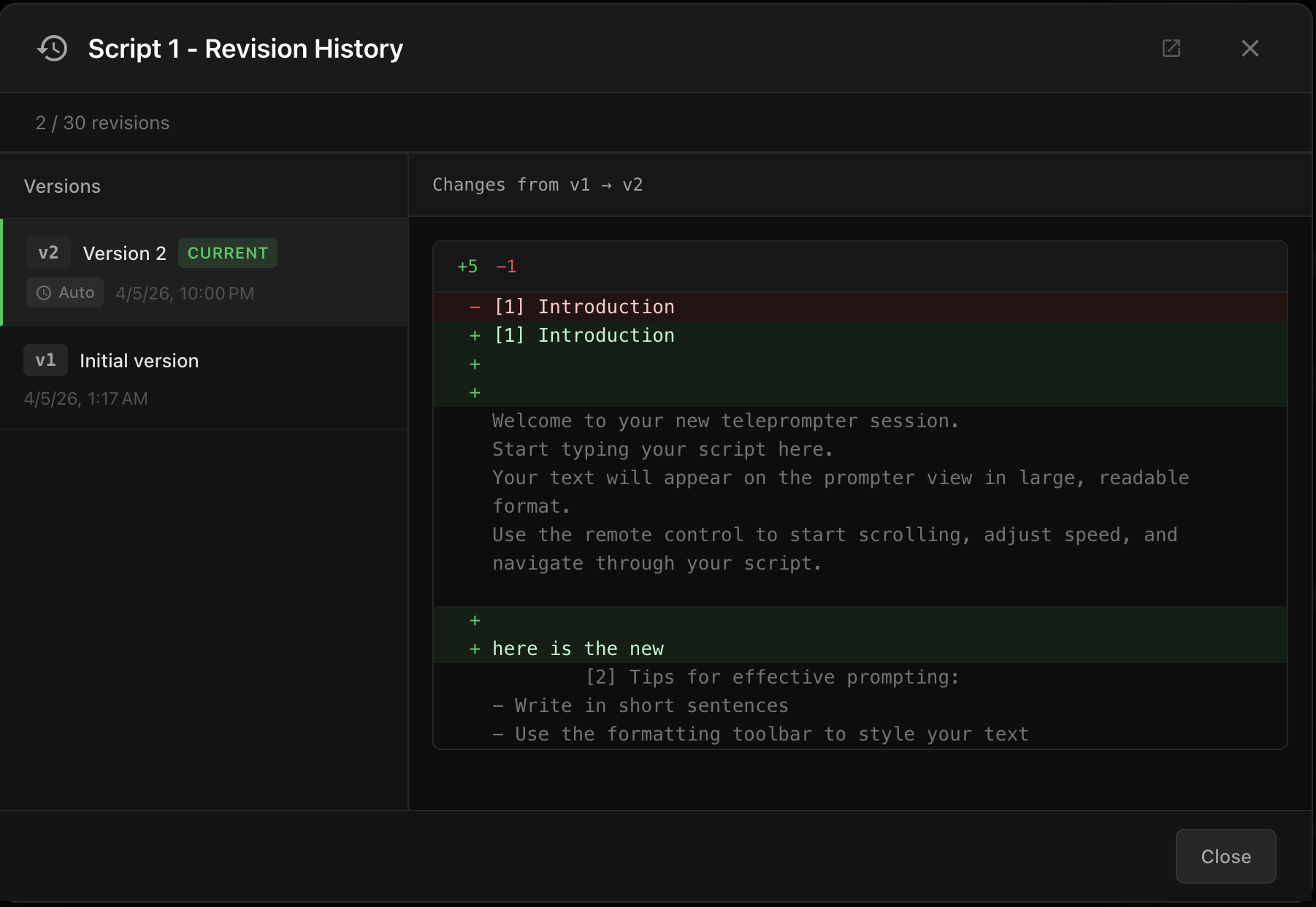The width and height of the screenshot is (1316, 907).
Task: Toggle the Auto save indicator
Action: coord(64,293)
